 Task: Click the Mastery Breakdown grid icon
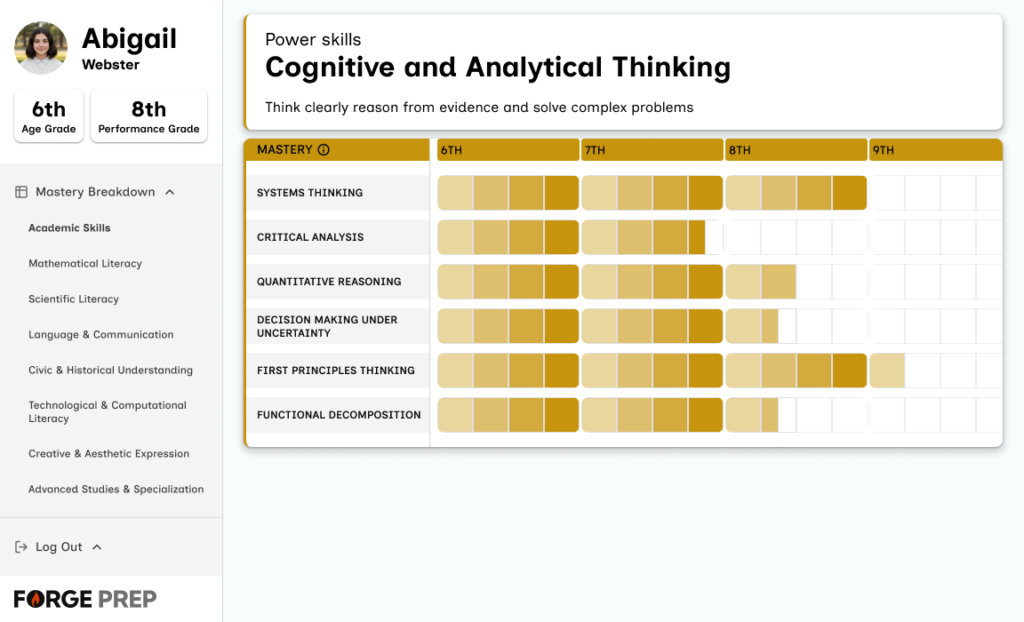tap(21, 192)
